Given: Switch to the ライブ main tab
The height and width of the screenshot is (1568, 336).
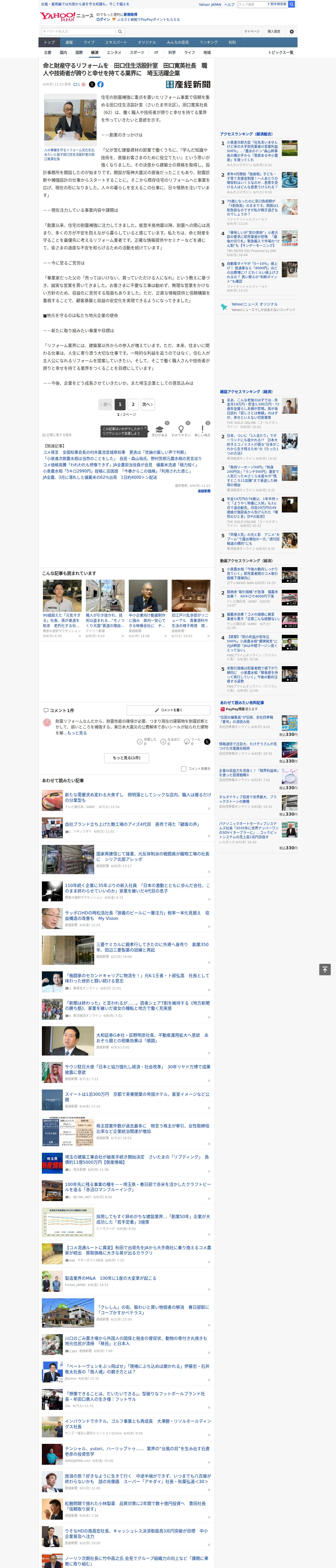Looking at the screenshot, I should [x=89, y=43].
